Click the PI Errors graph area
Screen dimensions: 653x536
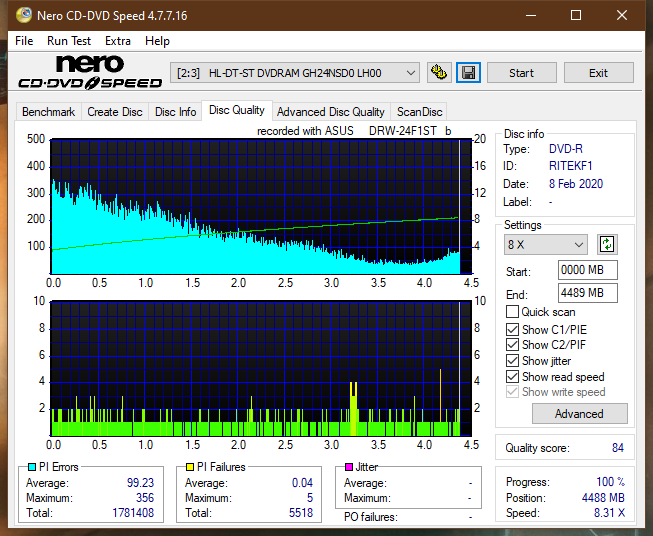[261, 207]
